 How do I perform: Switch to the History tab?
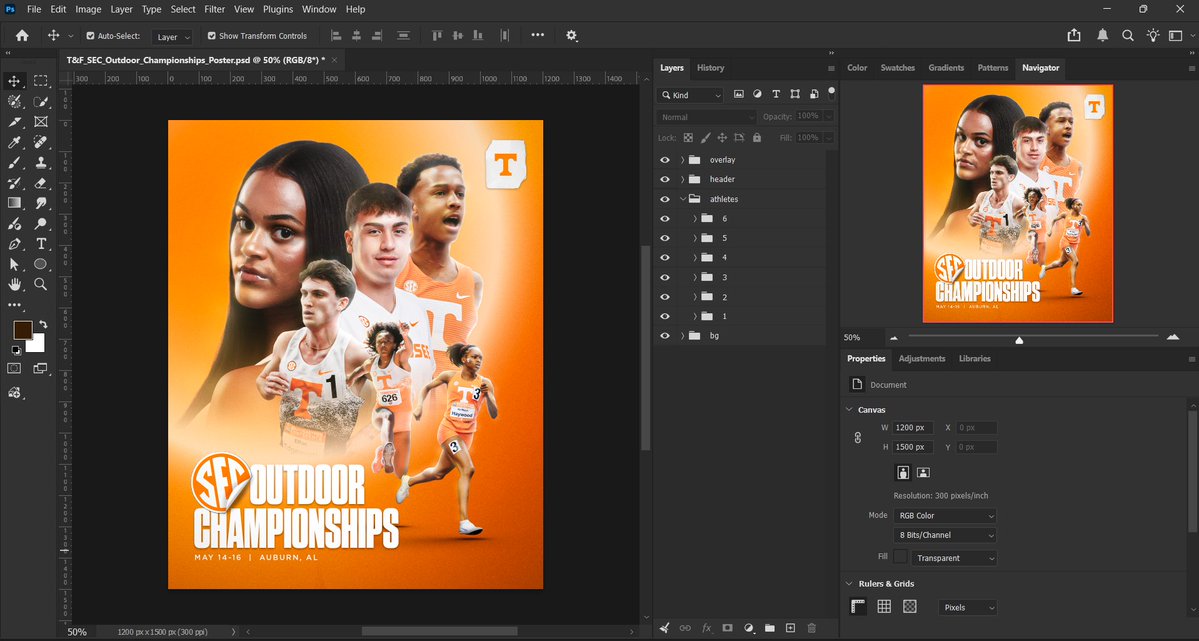710,68
